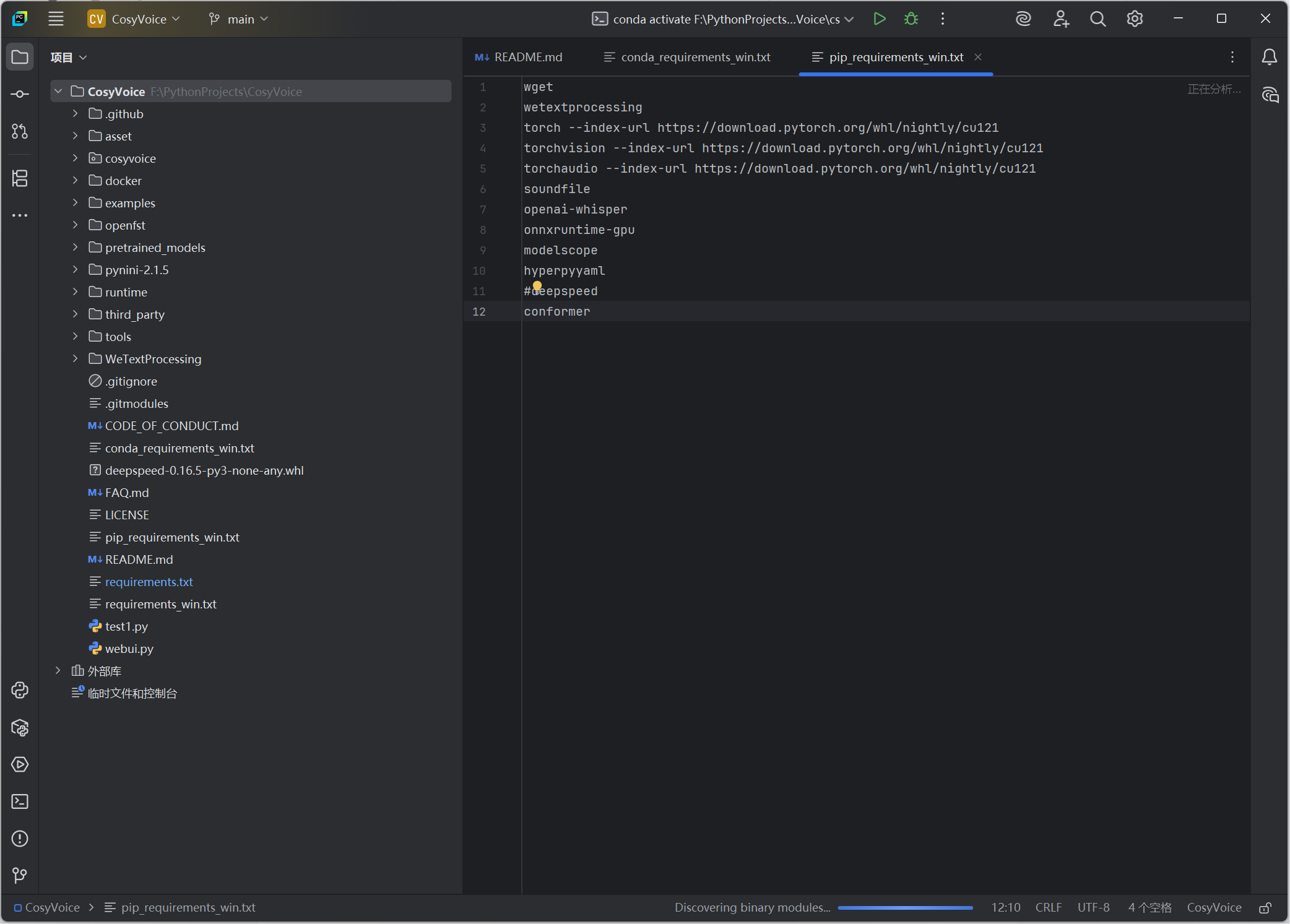Open Git tool window icon
This screenshot has height=924, width=1290.
(x=20, y=875)
